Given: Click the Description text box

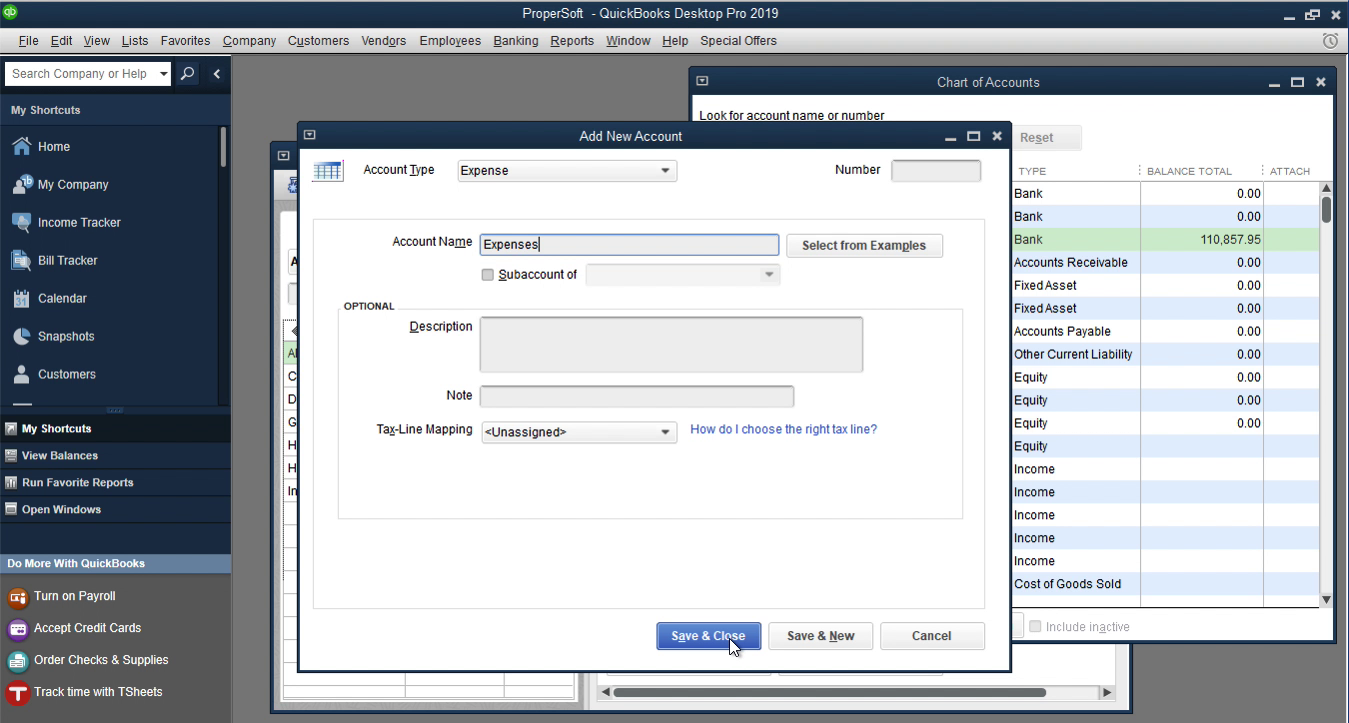Looking at the screenshot, I should [x=671, y=345].
